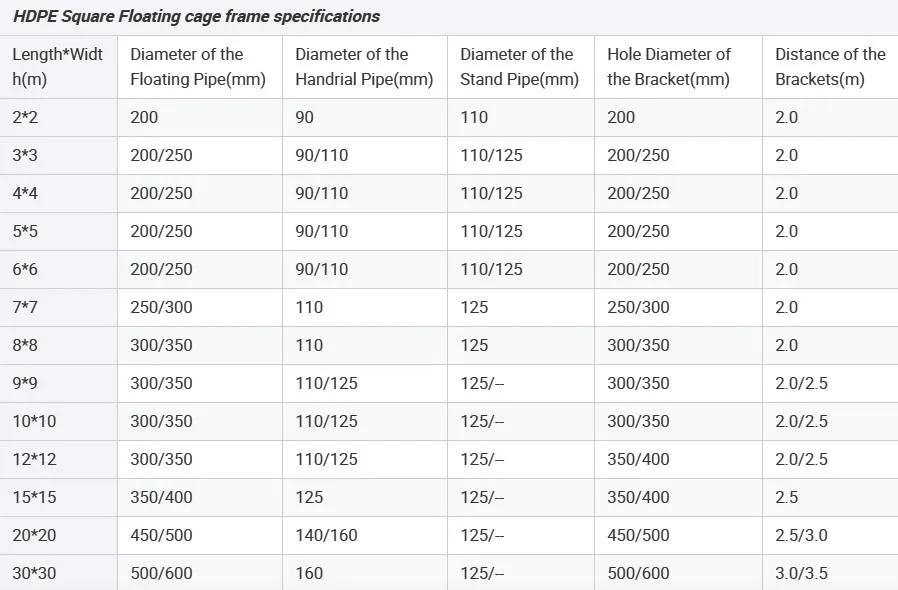Select the 15*15 row label cell
898x590 pixels.
[34, 497]
